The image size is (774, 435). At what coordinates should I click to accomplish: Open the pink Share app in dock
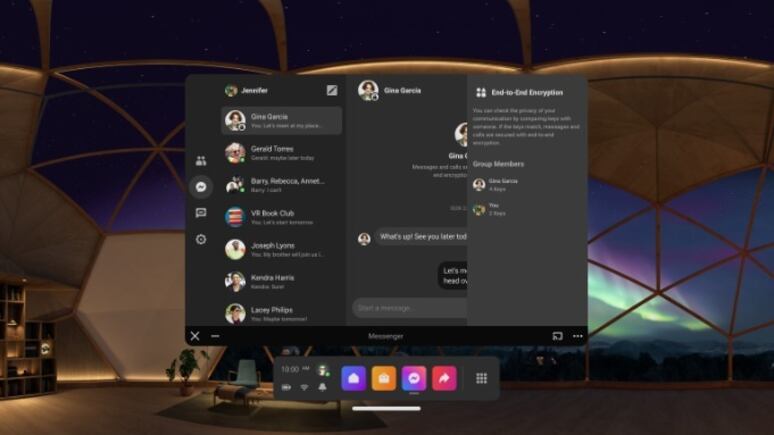(x=443, y=378)
